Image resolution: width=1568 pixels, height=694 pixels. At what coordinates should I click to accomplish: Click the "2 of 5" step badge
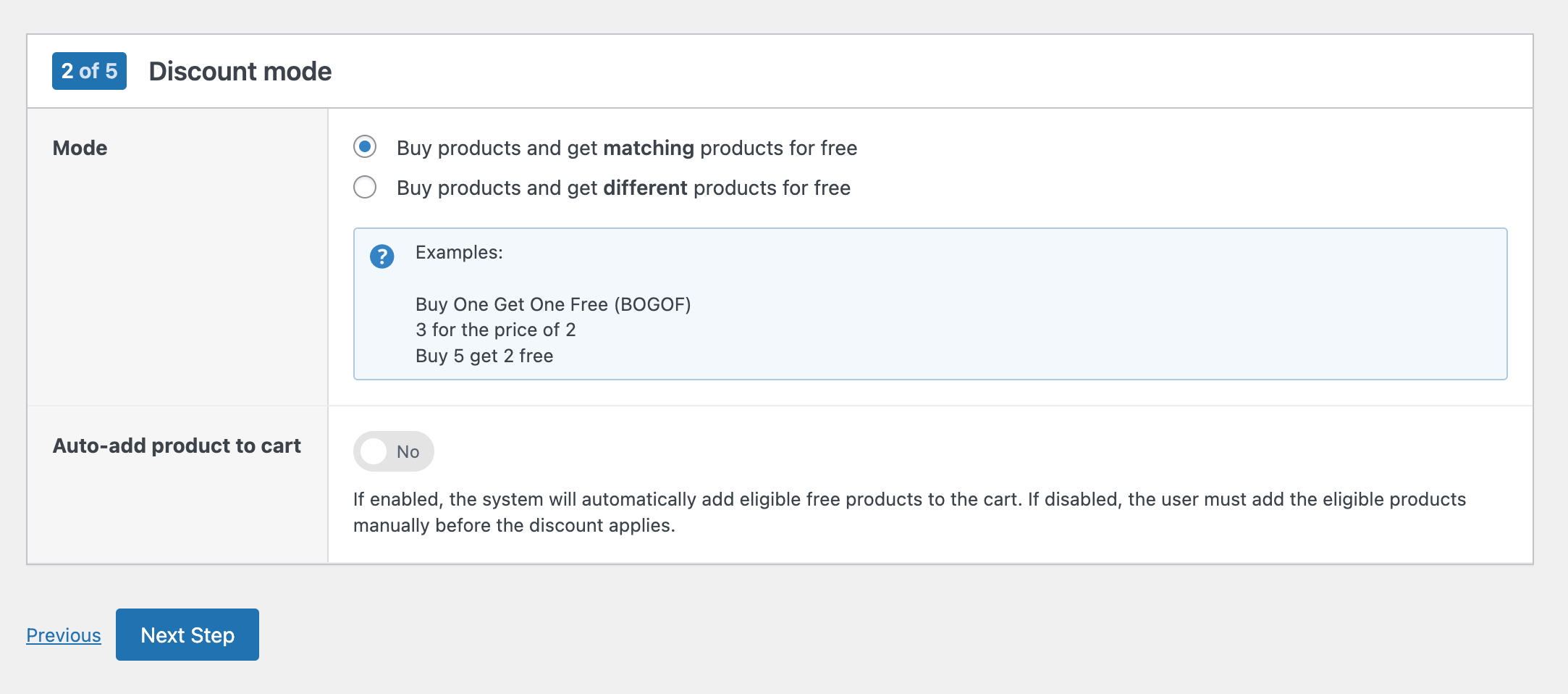89,71
